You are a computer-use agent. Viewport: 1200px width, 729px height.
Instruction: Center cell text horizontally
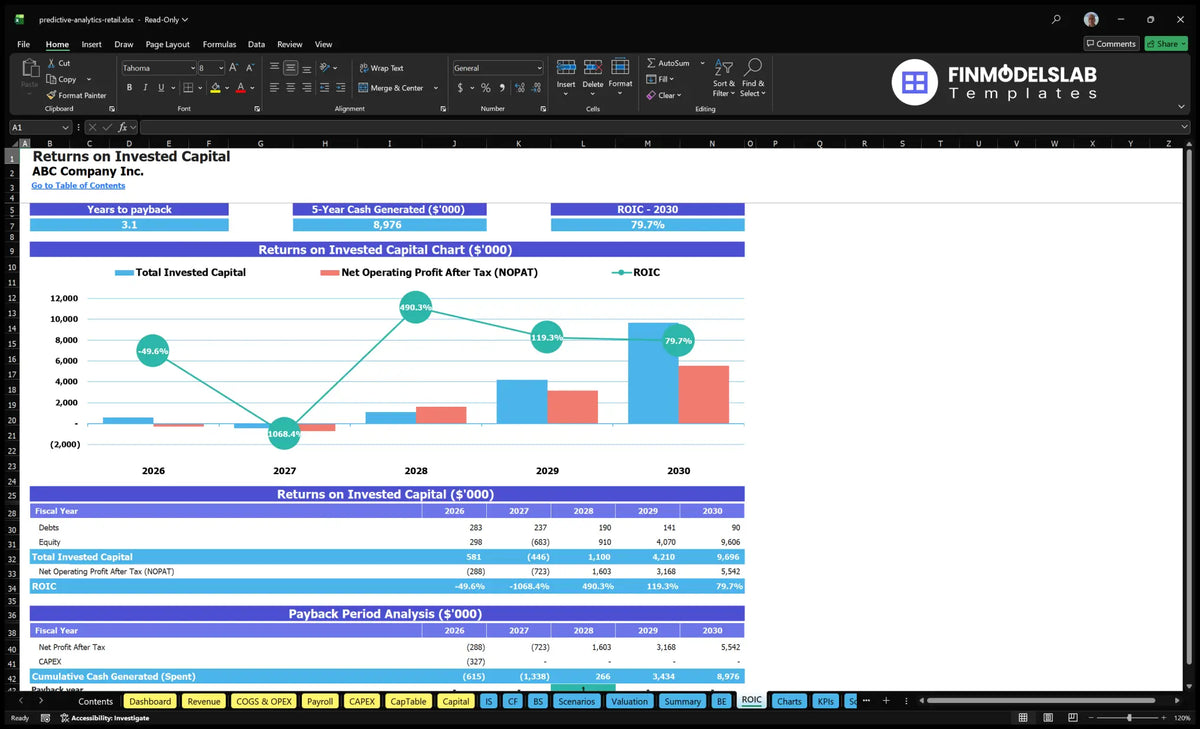point(291,88)
